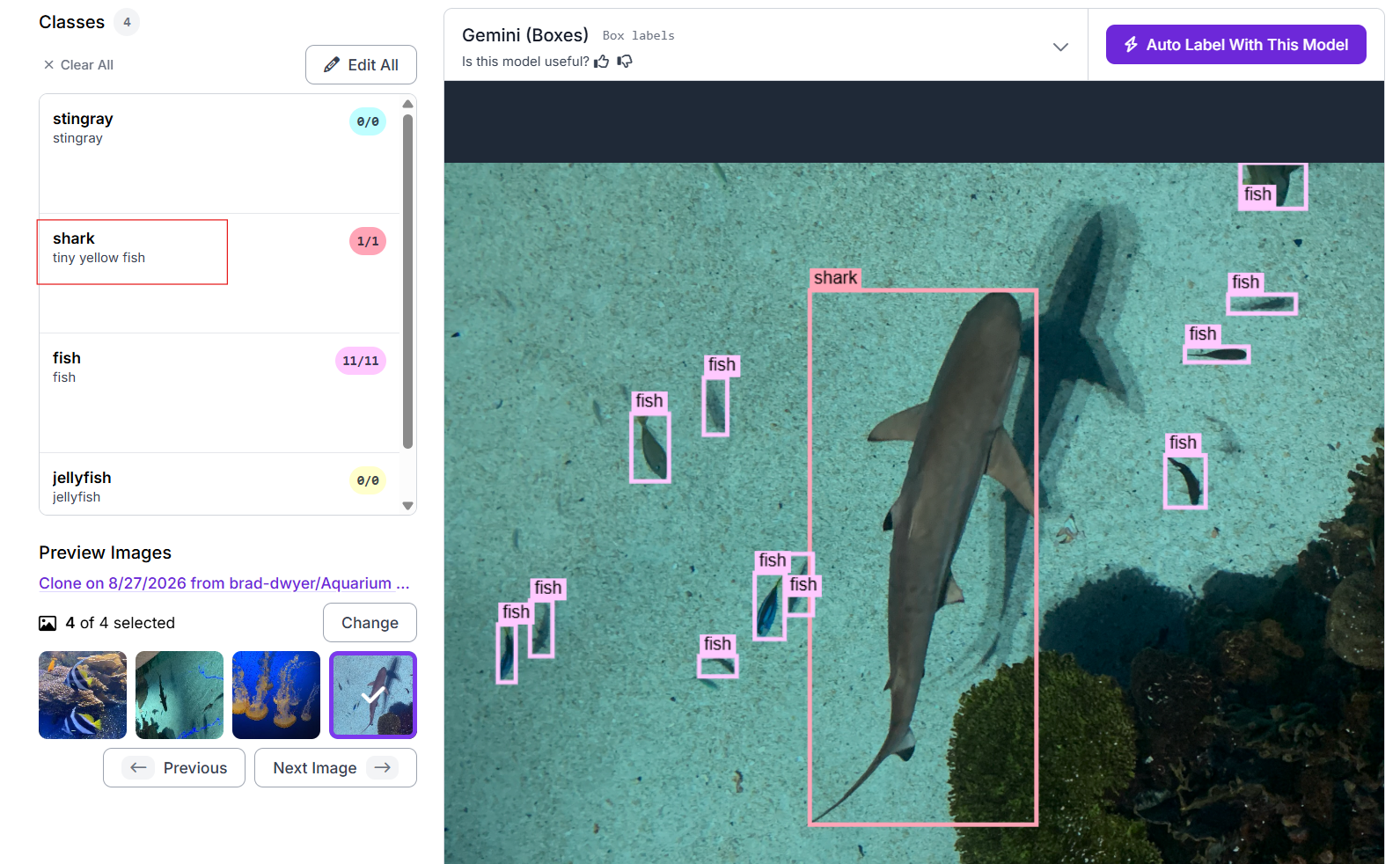Select the jellyfish class row

220,484
